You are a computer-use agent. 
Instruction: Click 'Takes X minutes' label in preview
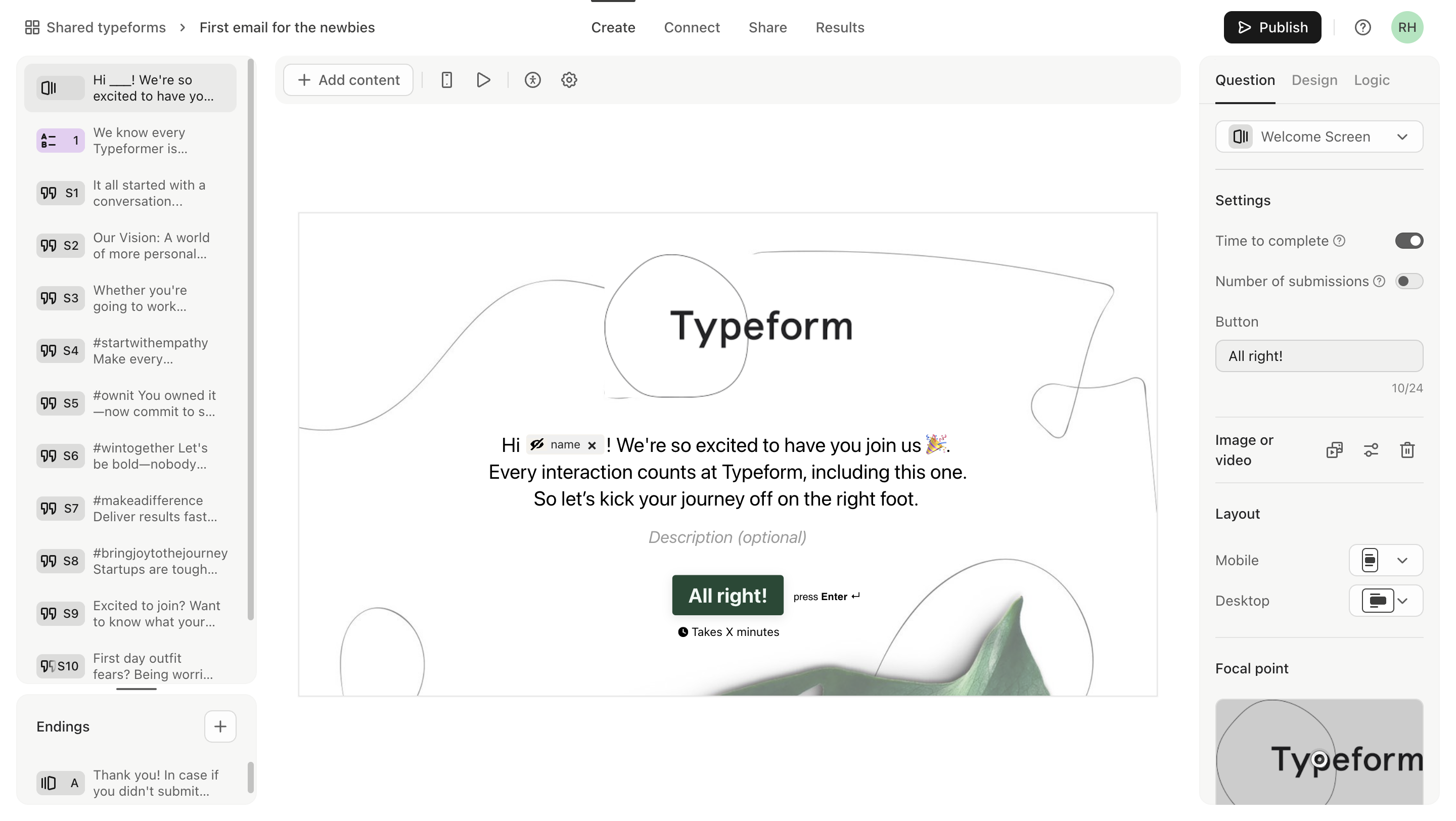pos(729,632)
